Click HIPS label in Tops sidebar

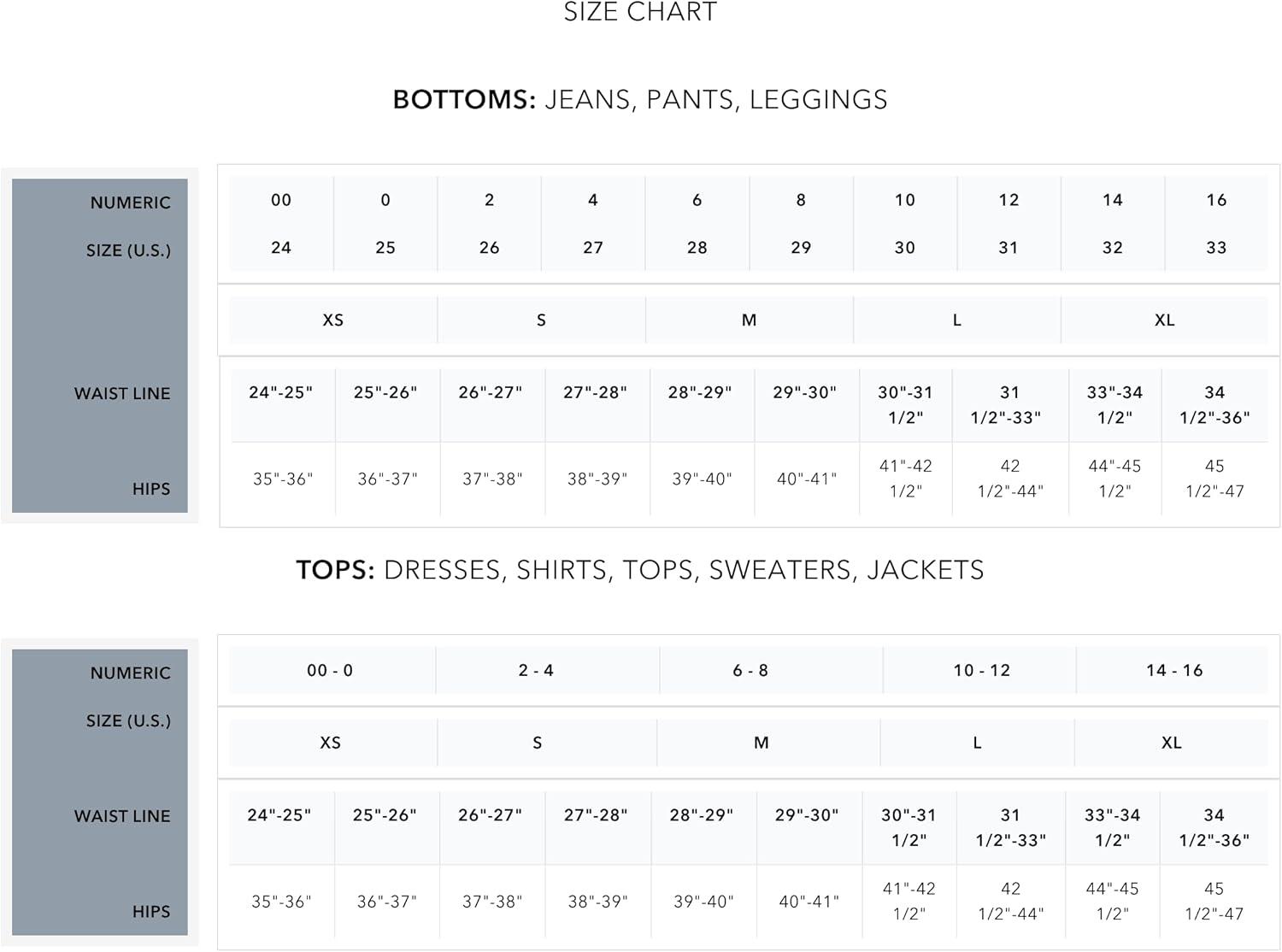[151, 912]
